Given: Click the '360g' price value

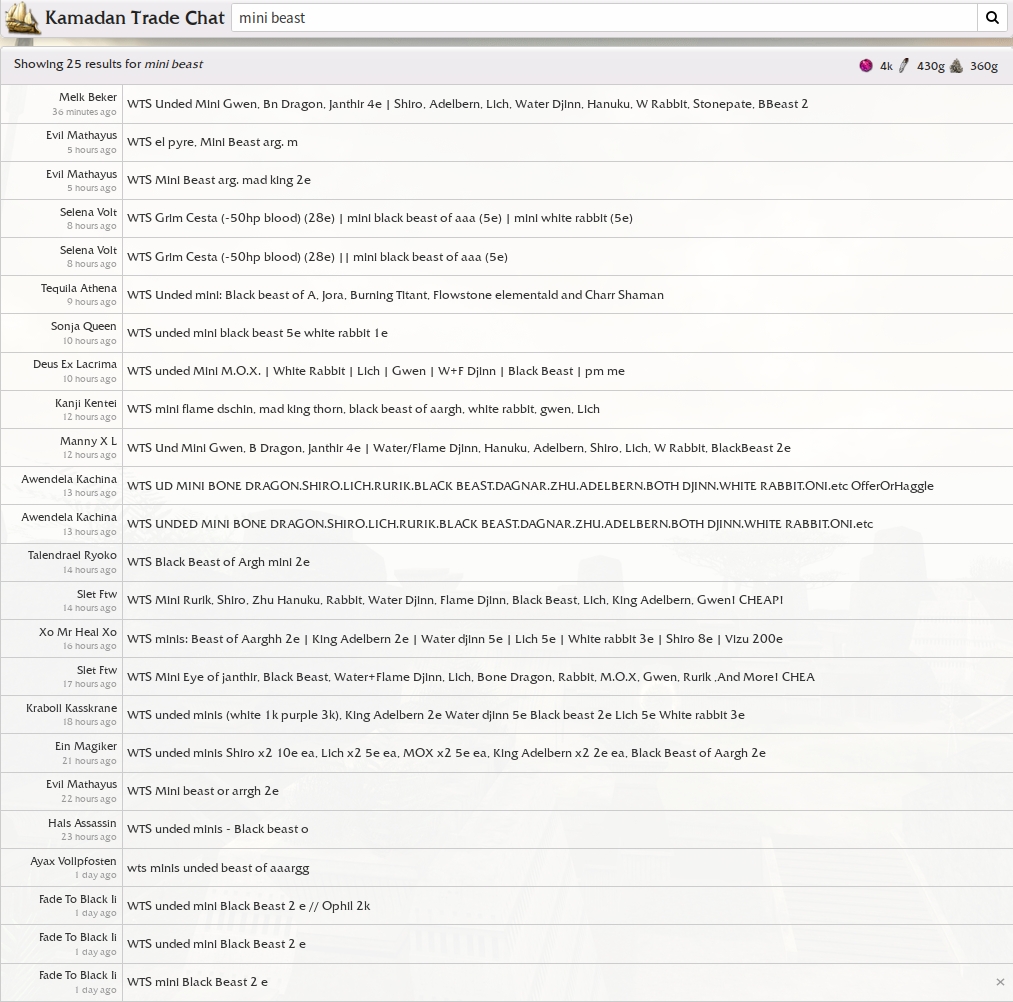Looking at the screenshot, I should coord(983,66).
